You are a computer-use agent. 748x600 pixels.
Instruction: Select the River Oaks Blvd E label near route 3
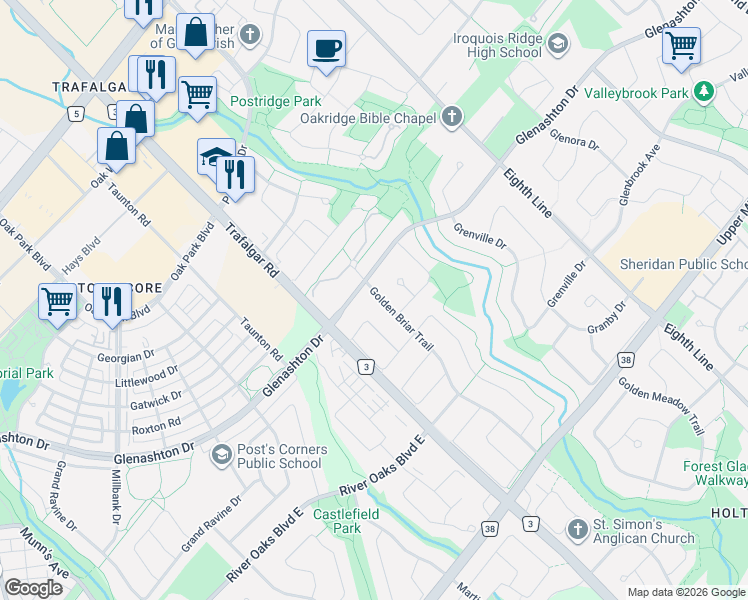point(382,465)
